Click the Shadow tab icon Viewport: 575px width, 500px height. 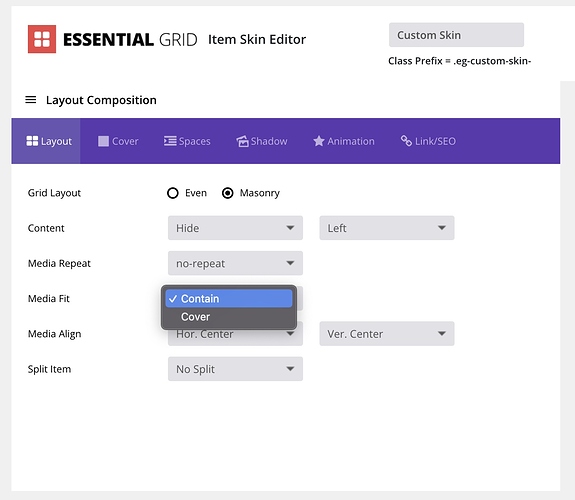click(242, 141)
